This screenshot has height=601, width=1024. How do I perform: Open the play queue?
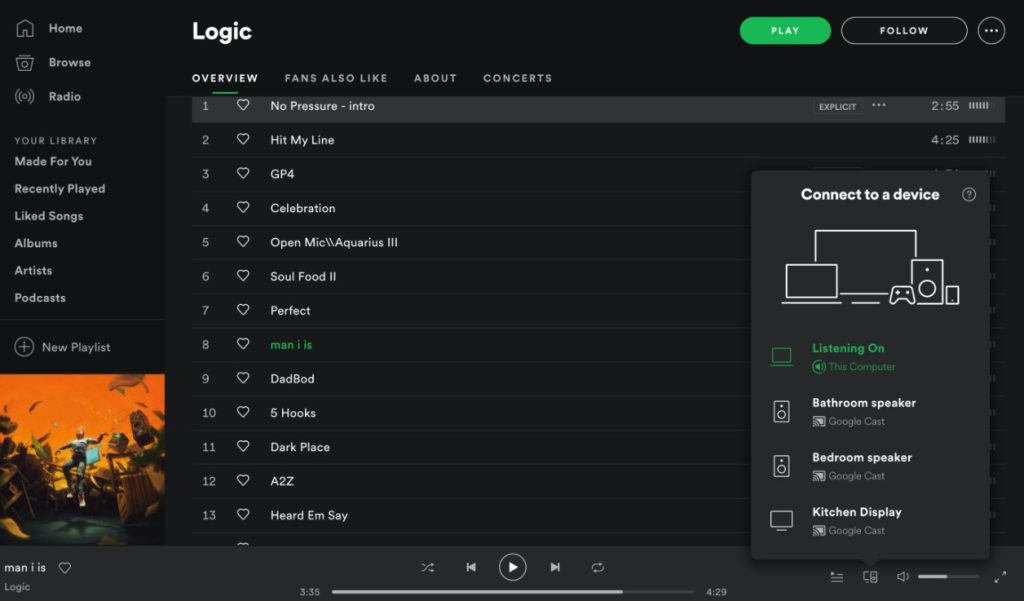point(837,577)
